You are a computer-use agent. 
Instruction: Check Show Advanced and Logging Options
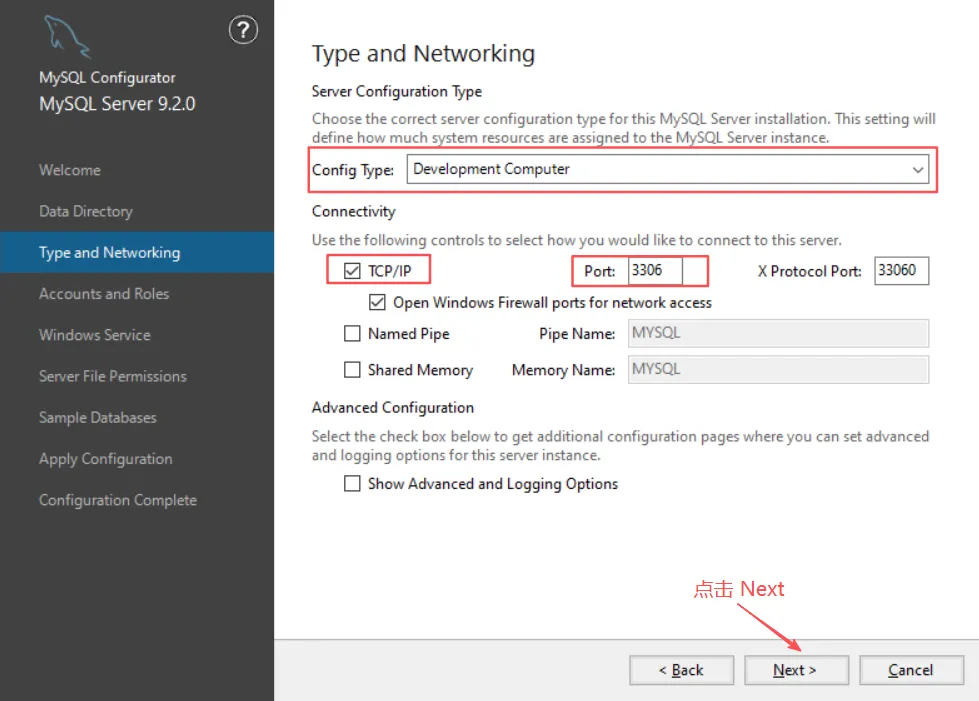coord(352,484)
